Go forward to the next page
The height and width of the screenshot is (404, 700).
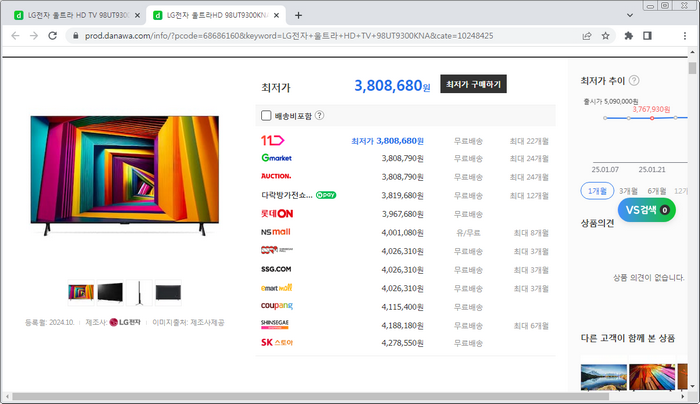34,36
